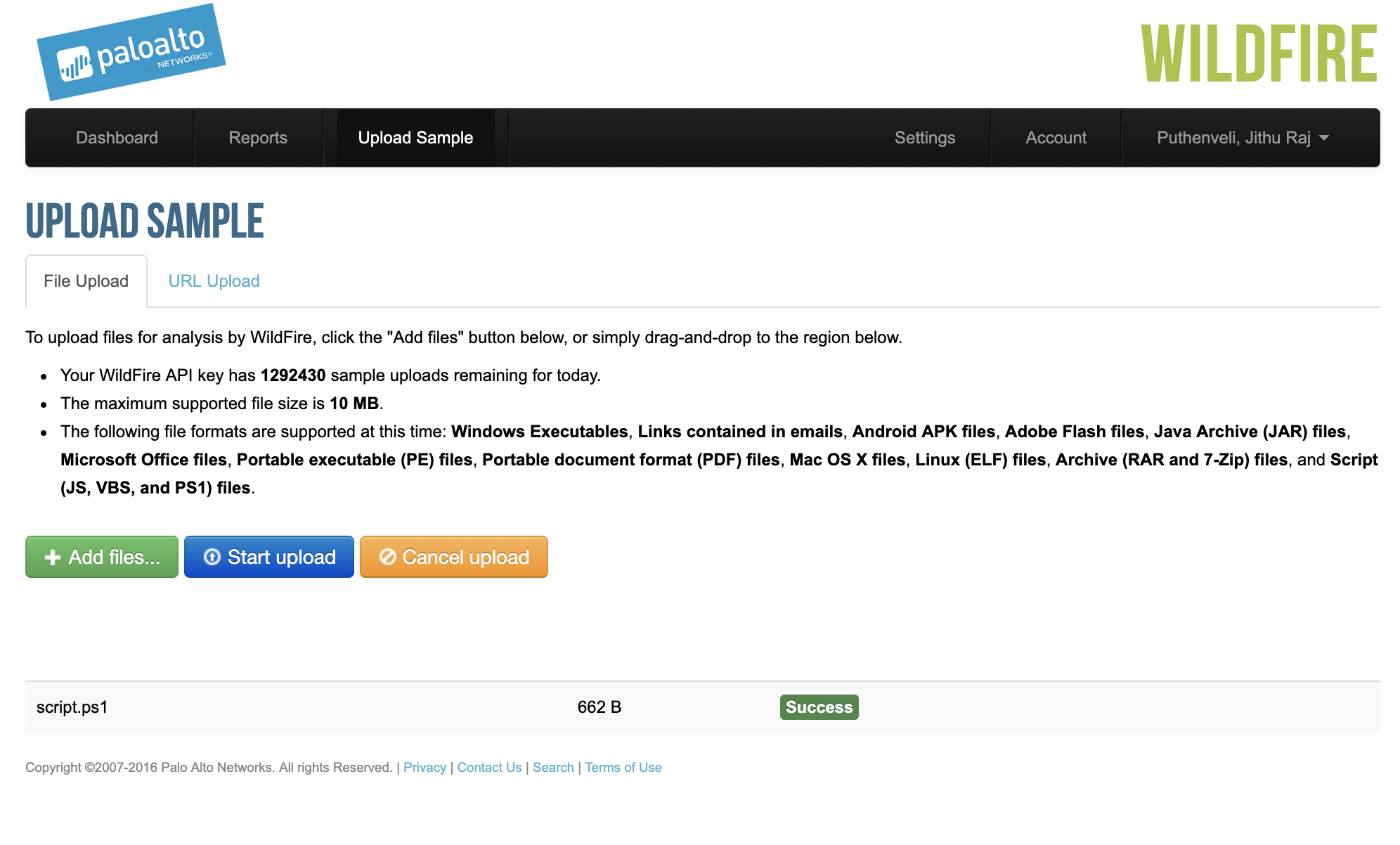The height and width of the screenshot is (845, 1400).
Task: Open the Account menu item
Action: tap(1056, 138)
